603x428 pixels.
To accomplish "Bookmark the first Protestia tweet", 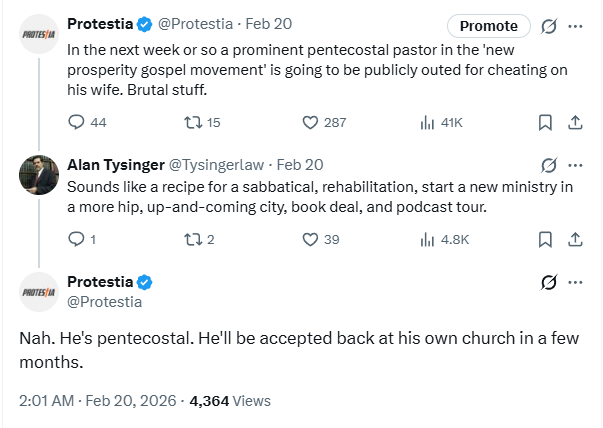I will coord(545,122).
